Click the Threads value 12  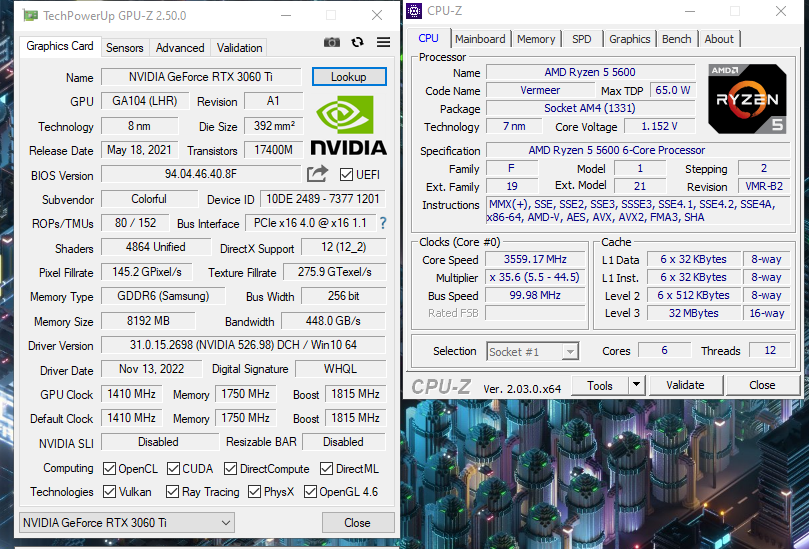tap(770, 350)
